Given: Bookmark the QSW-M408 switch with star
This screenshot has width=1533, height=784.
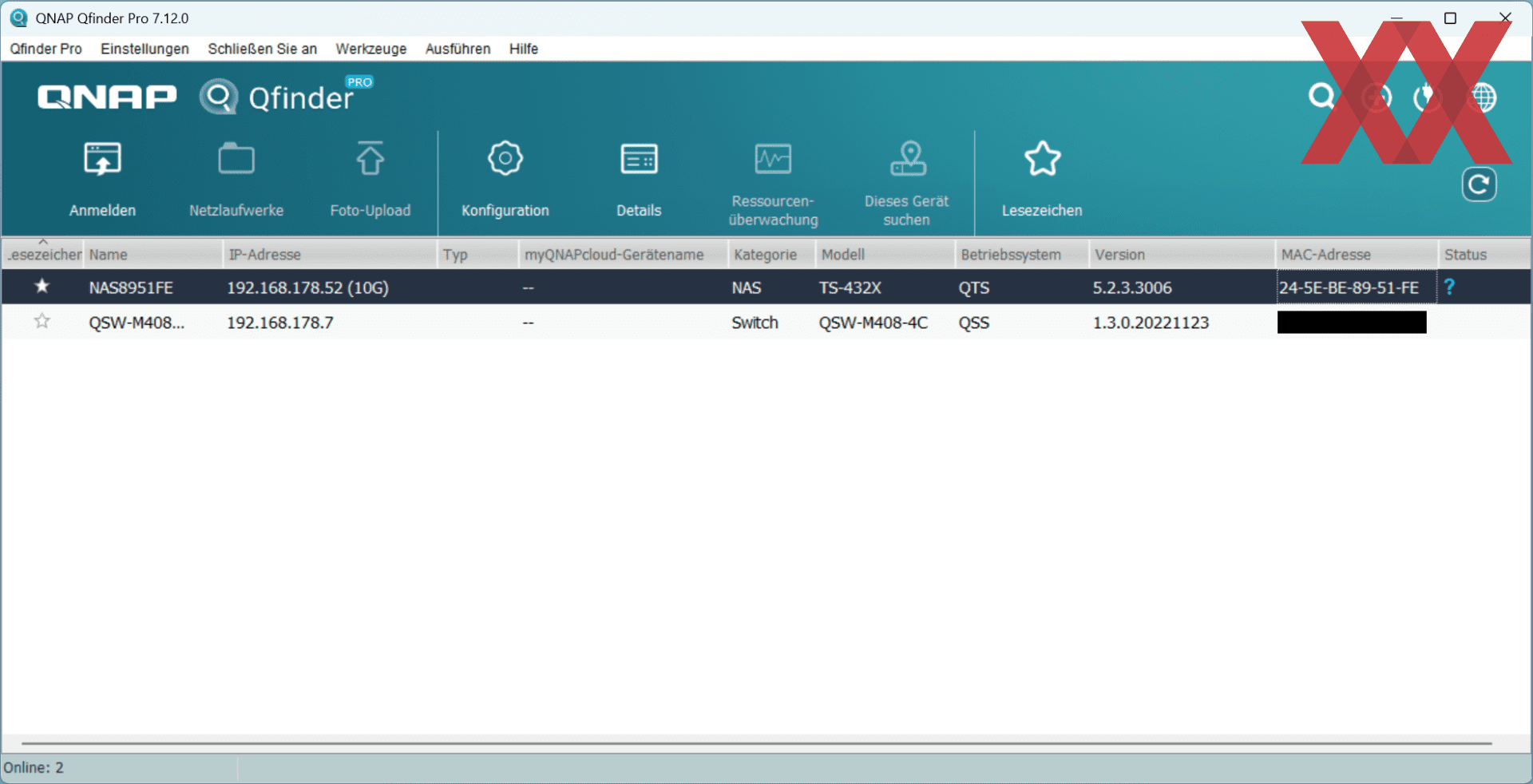Looking at the screenshot, I should [x=42, y=321].
